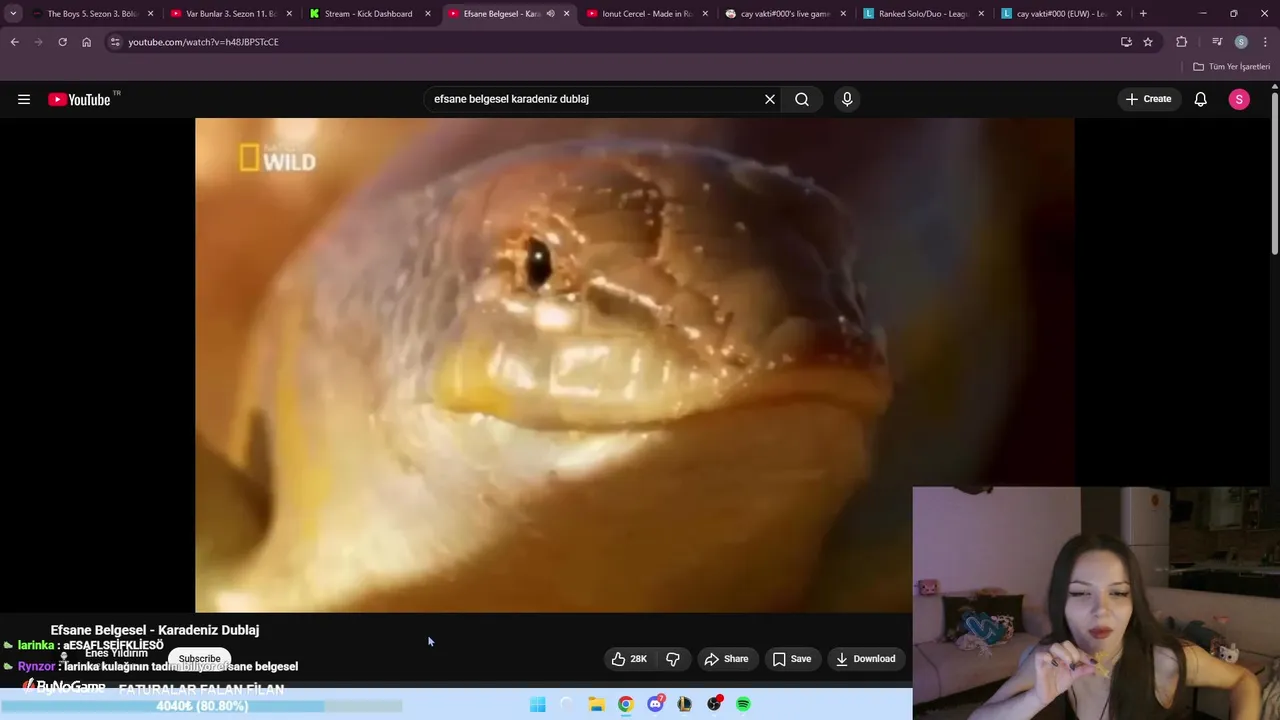
Task: Open media controls in toolbar
Action: point(1217,42)
